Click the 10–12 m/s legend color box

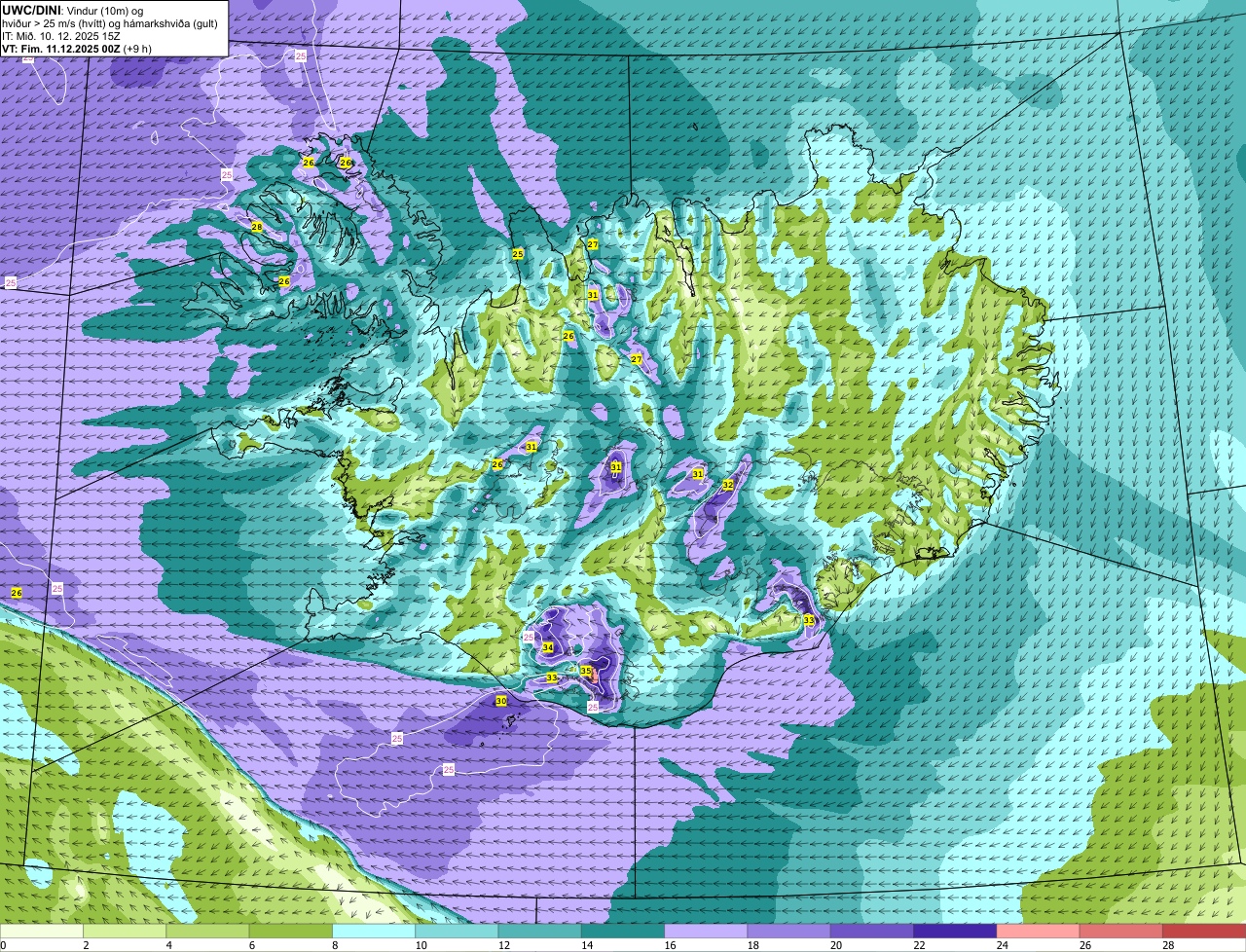tap(458, 931)
